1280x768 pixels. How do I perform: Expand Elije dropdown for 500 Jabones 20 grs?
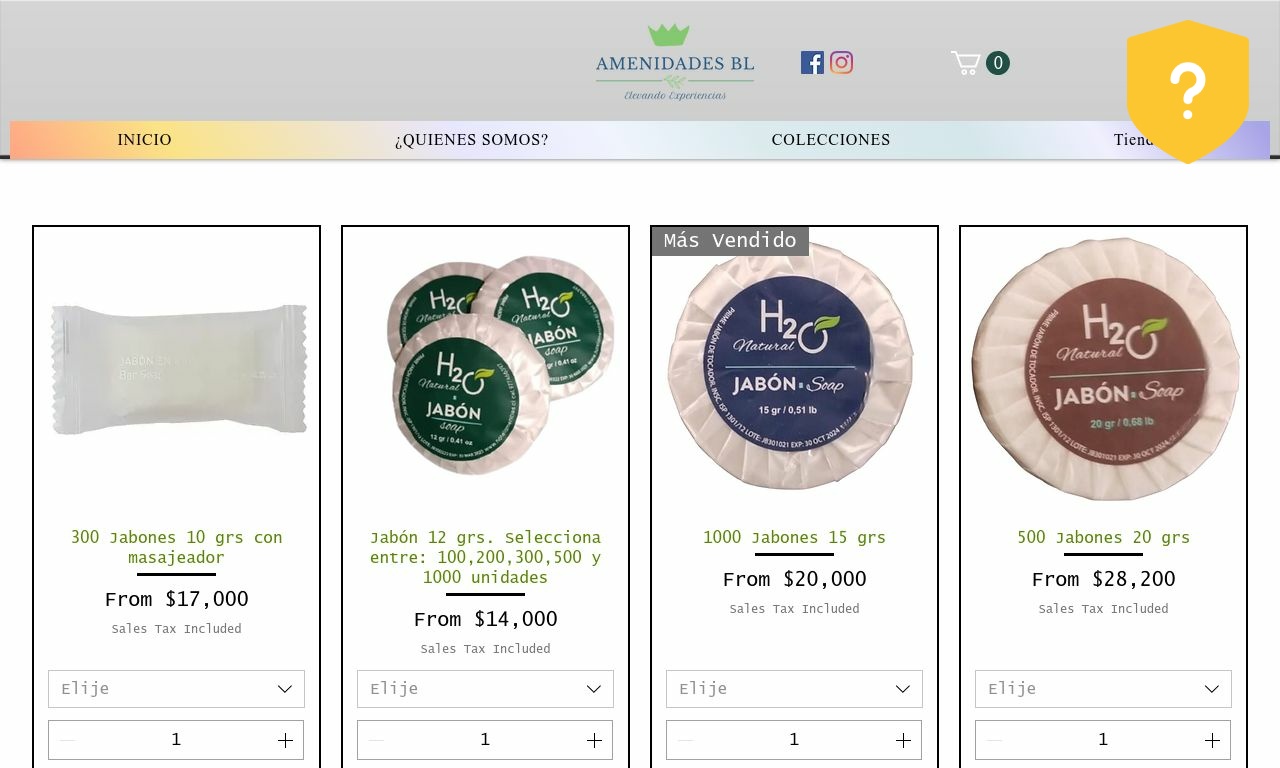point(1103,689)
